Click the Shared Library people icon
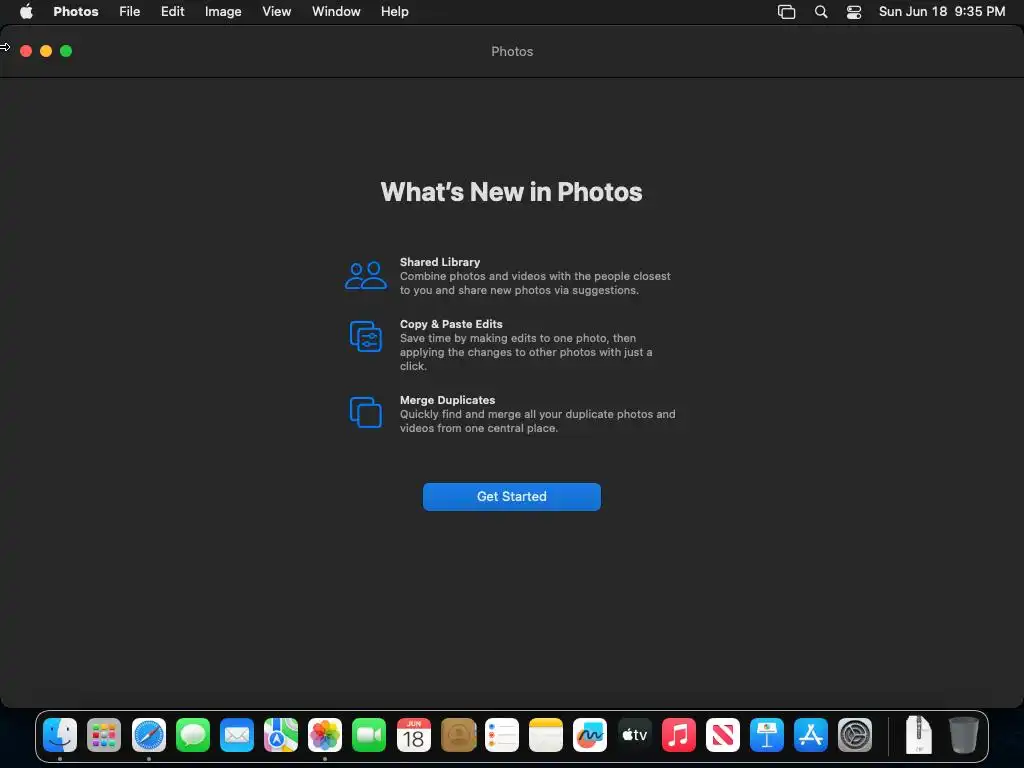The width and height of the screenshot is (1024, 768). pos(366,276)
